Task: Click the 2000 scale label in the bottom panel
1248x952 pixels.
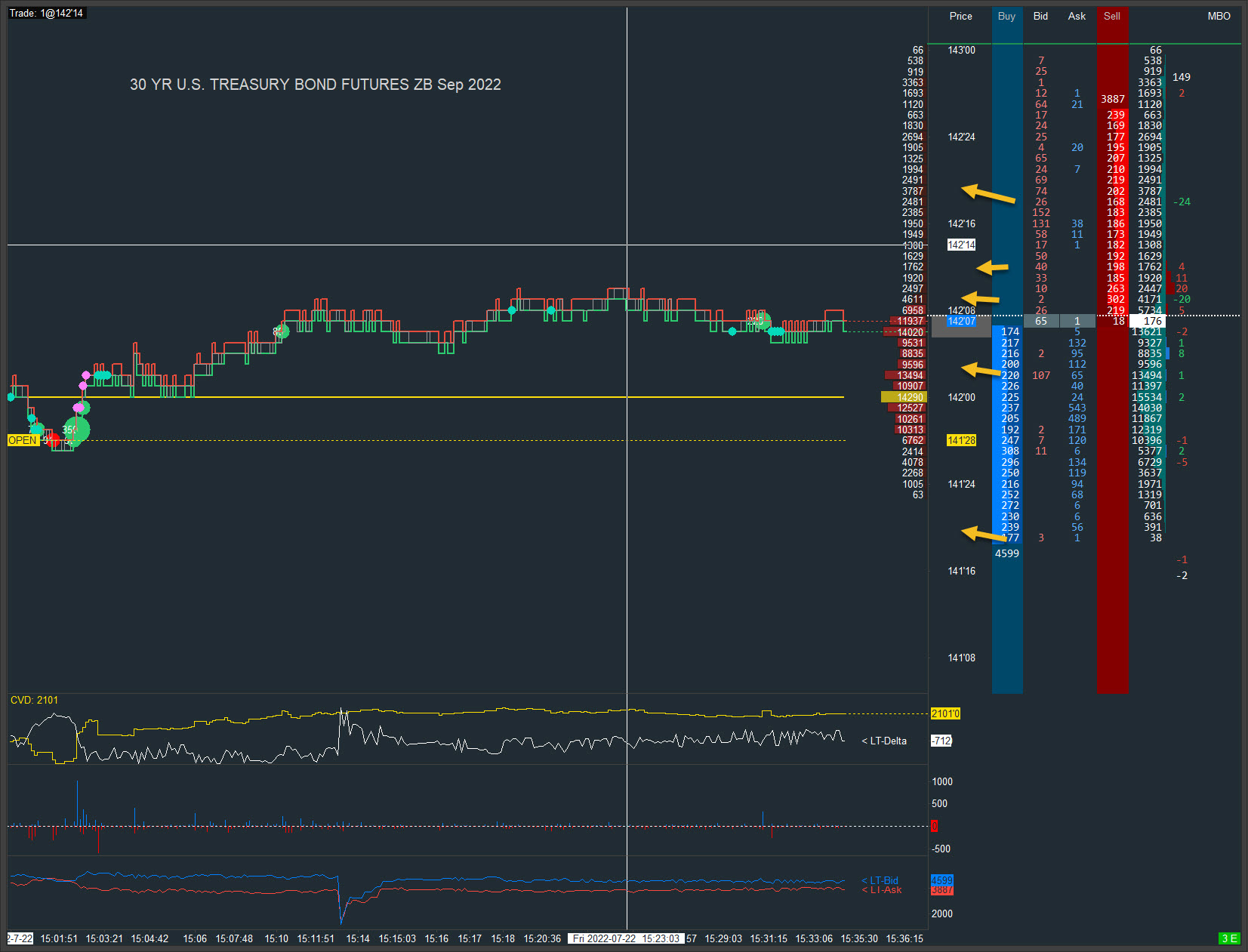Action: click(x=941, y=913)
